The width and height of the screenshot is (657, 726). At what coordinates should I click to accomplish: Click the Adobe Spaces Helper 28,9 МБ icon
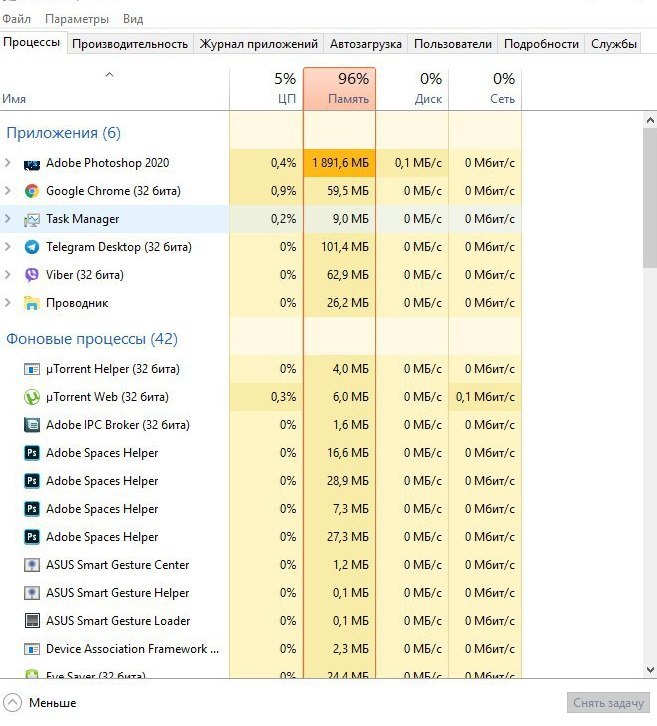tap(31, 481)
